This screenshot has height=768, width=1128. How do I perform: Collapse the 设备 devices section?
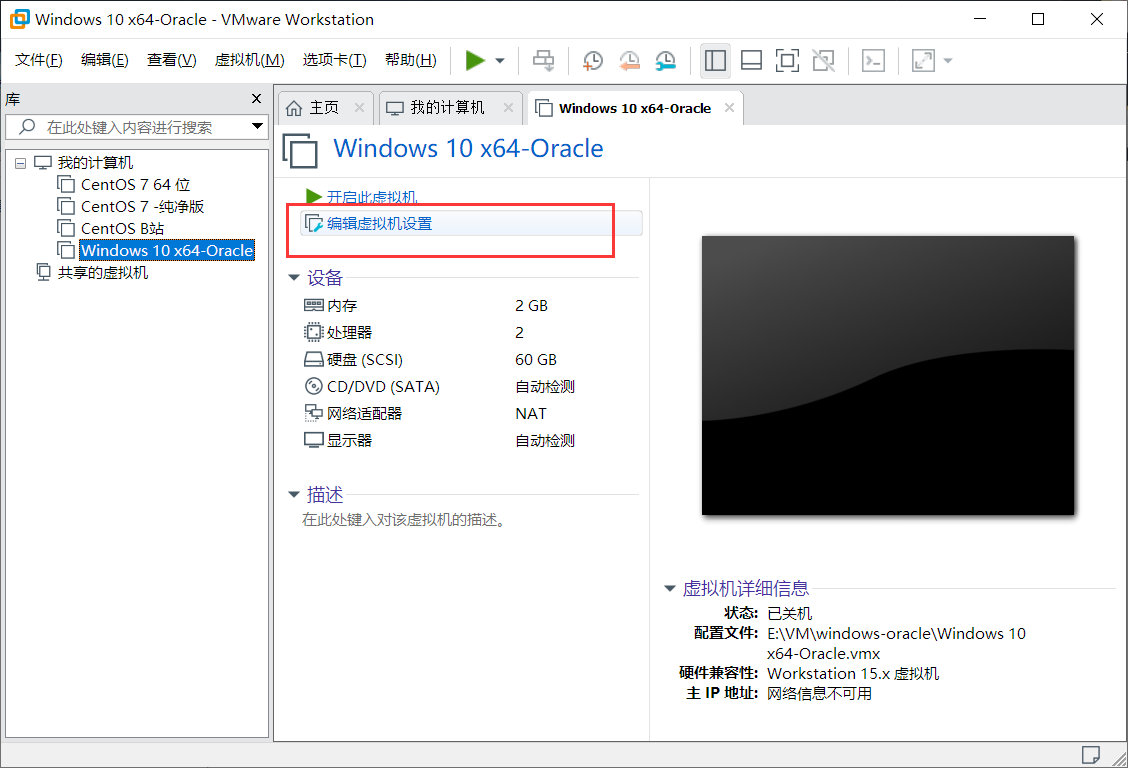point(292,278)
